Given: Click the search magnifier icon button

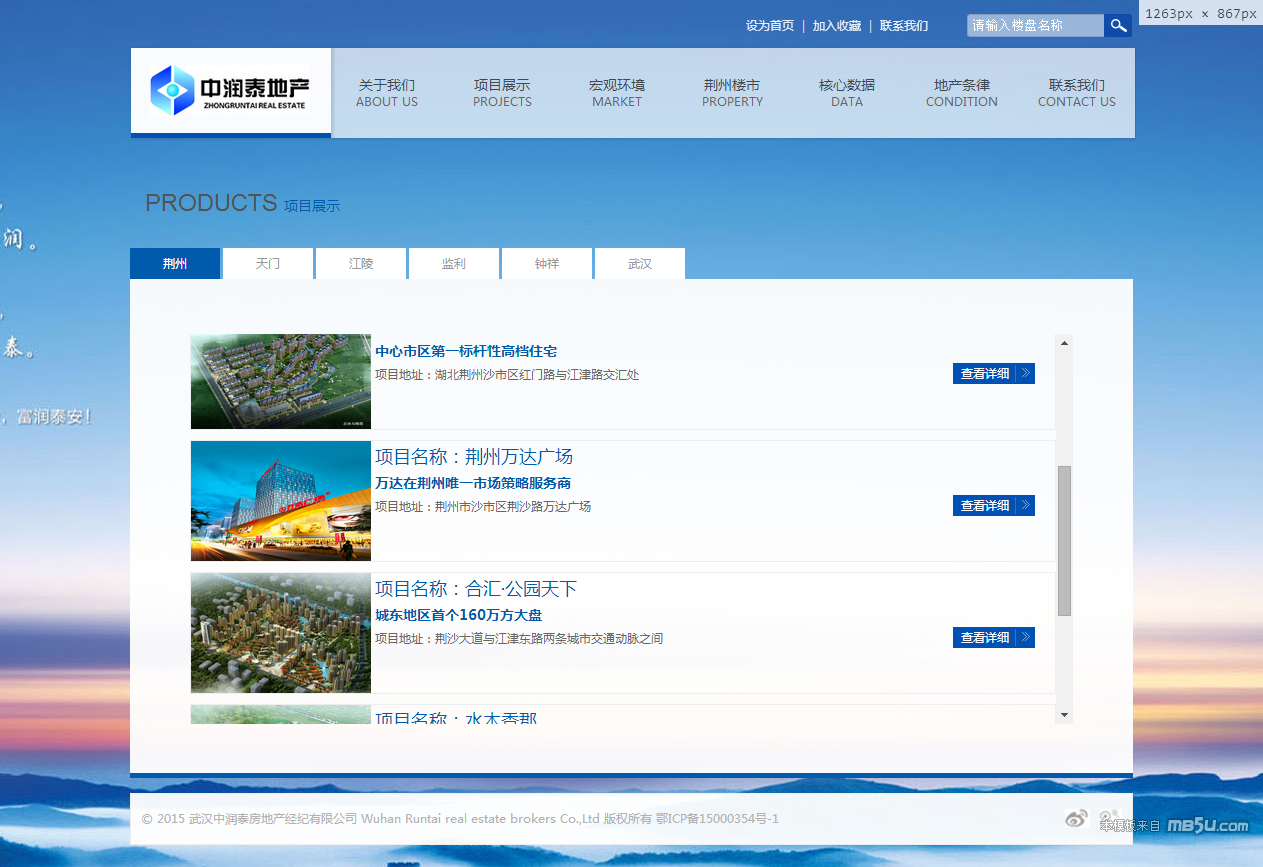Looking at the screenshot, I should [x=1118, y=26].
